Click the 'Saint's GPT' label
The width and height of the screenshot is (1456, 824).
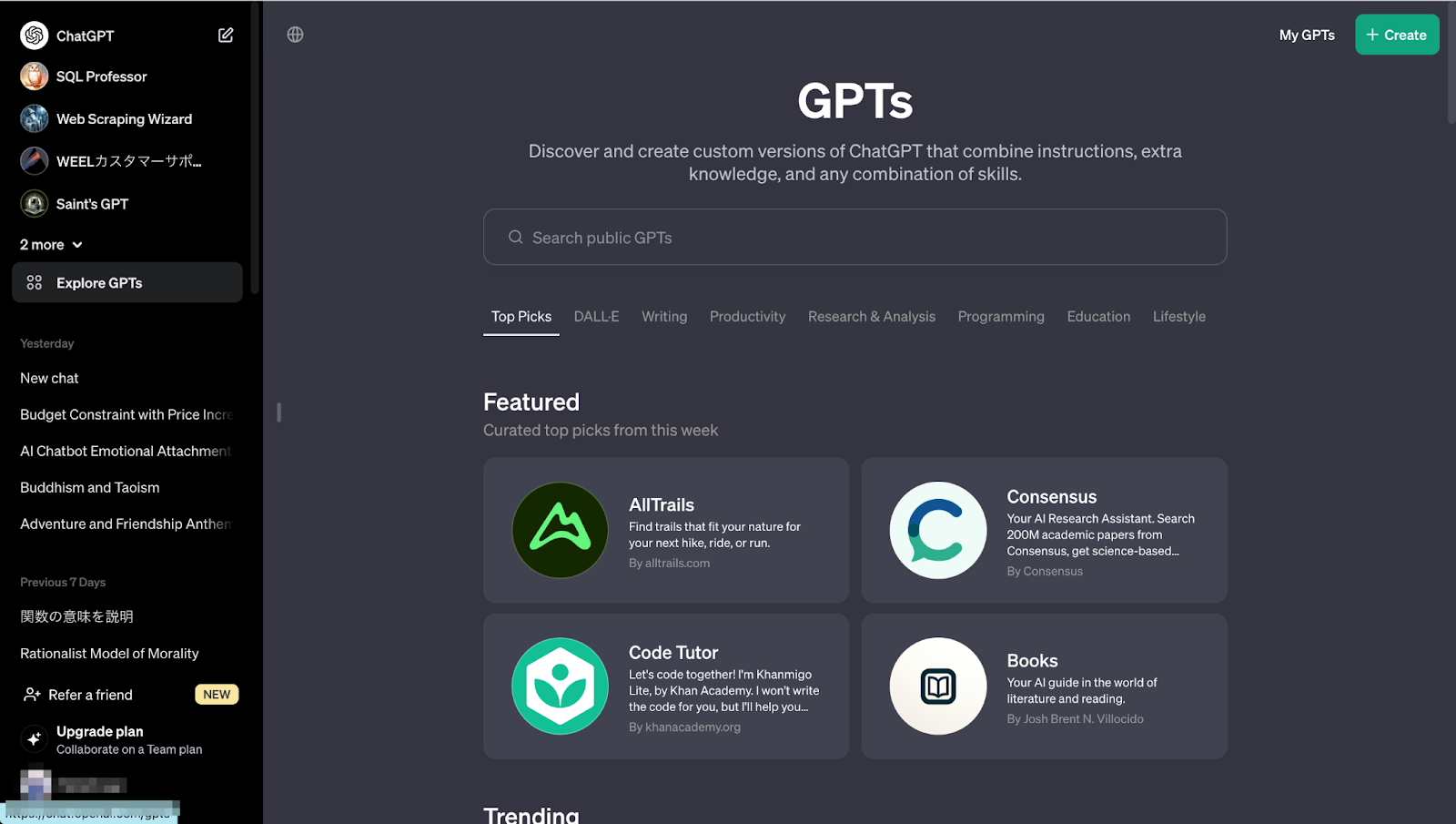click(92, 204)
